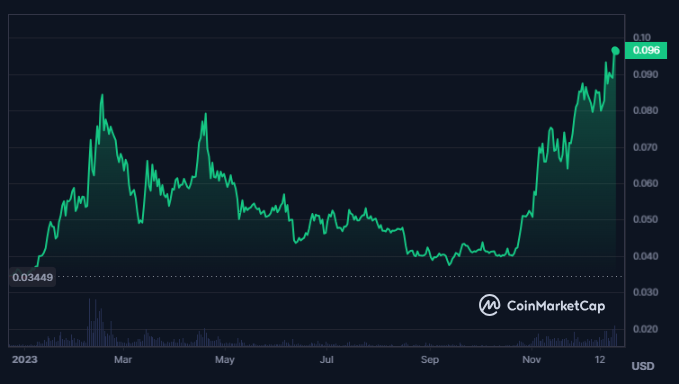The image size is (679, 384).
Task: Click the 0.080 price axis label
Action: pyautogui.click(x=645, y=110)
